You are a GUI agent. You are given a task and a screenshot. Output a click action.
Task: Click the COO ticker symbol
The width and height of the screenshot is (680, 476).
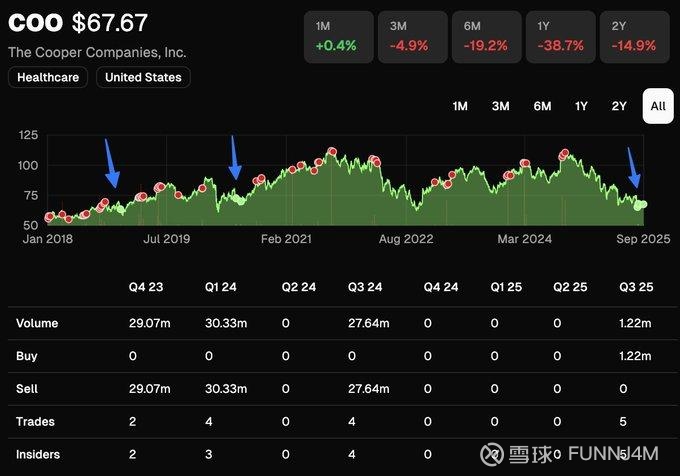(x=36, y=23)
